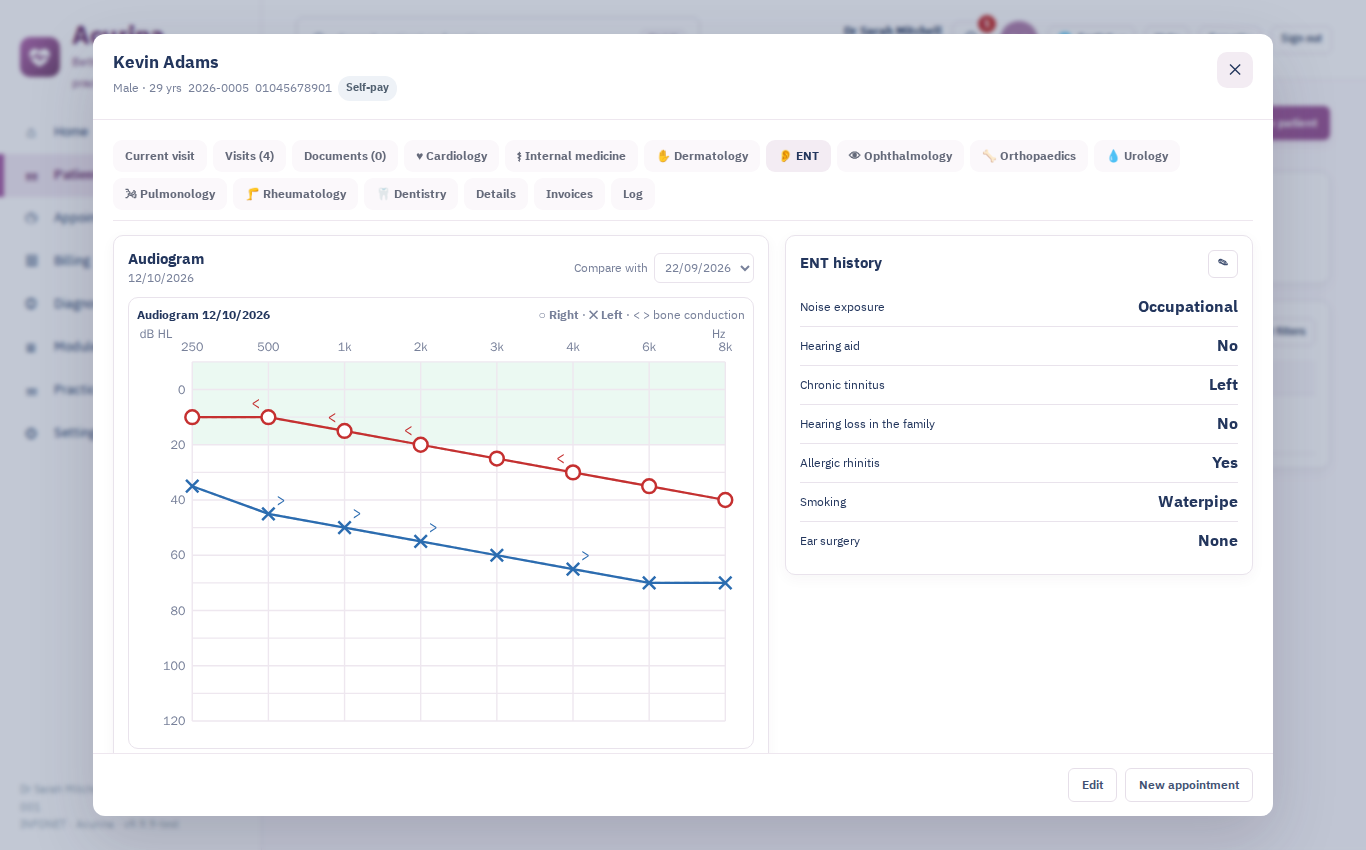This screenshot has width=1366, height=850.
Task: Edit ENT history with the pencil icon
Action: [x=1222, y=264]
